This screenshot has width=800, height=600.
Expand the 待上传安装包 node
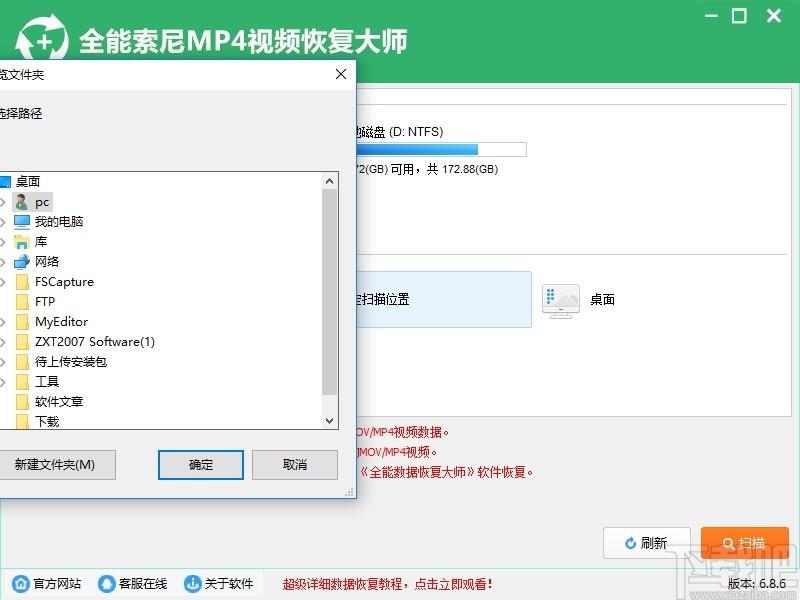3,362
